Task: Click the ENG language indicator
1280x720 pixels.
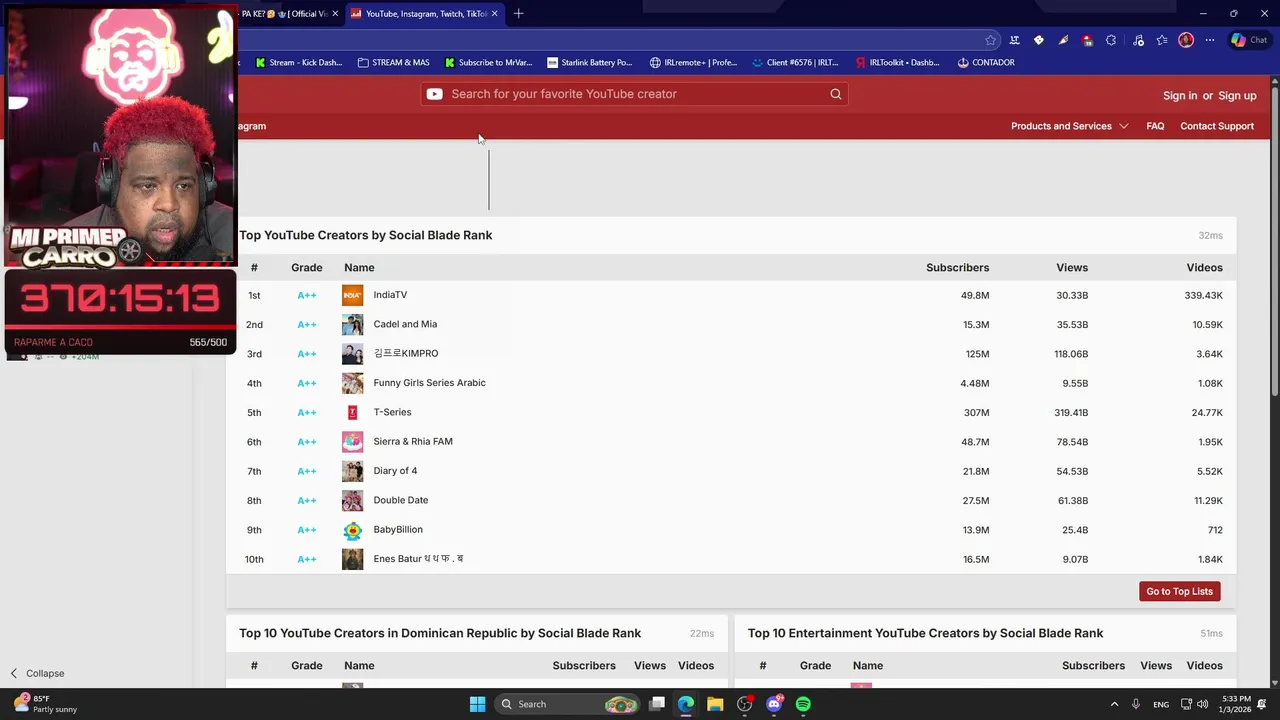Action: pos(1161,704)
